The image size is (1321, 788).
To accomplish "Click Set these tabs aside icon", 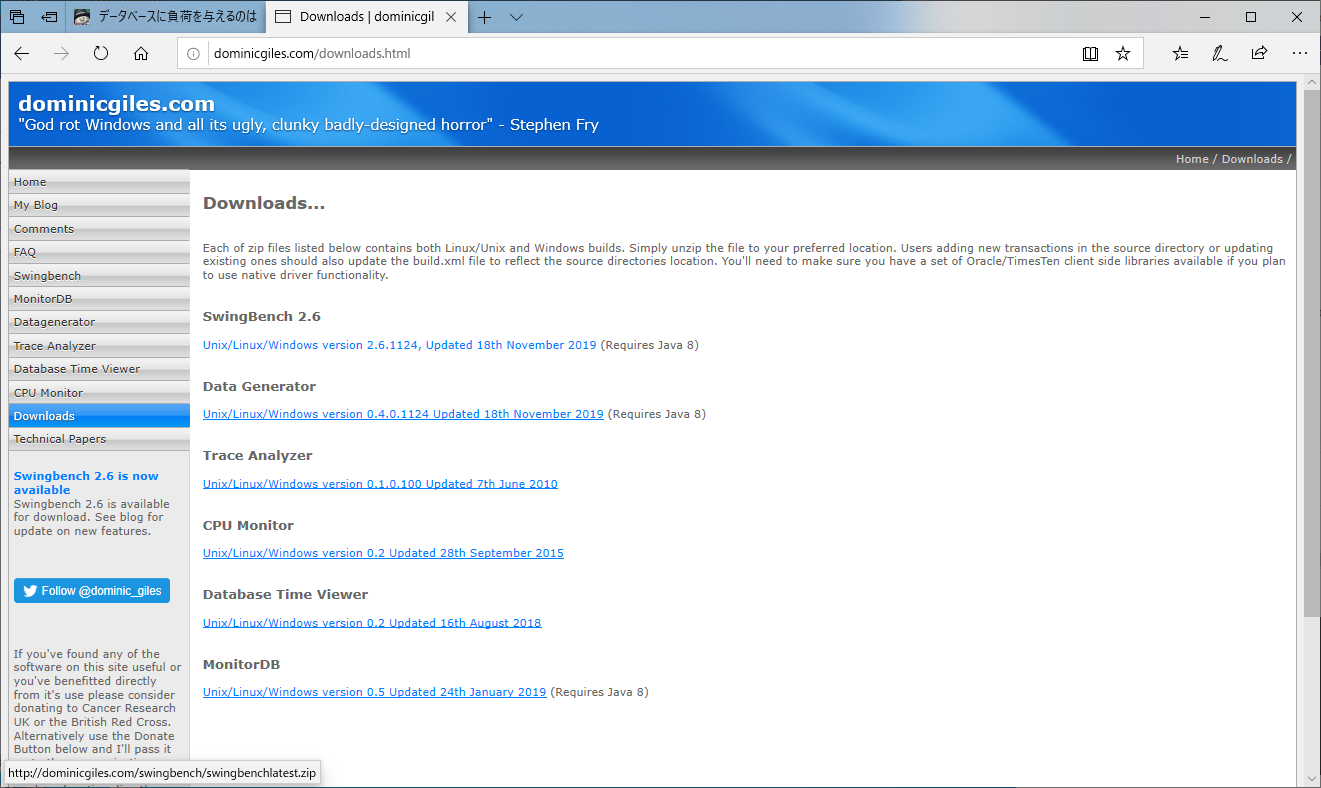I will [x=49, y=17].
